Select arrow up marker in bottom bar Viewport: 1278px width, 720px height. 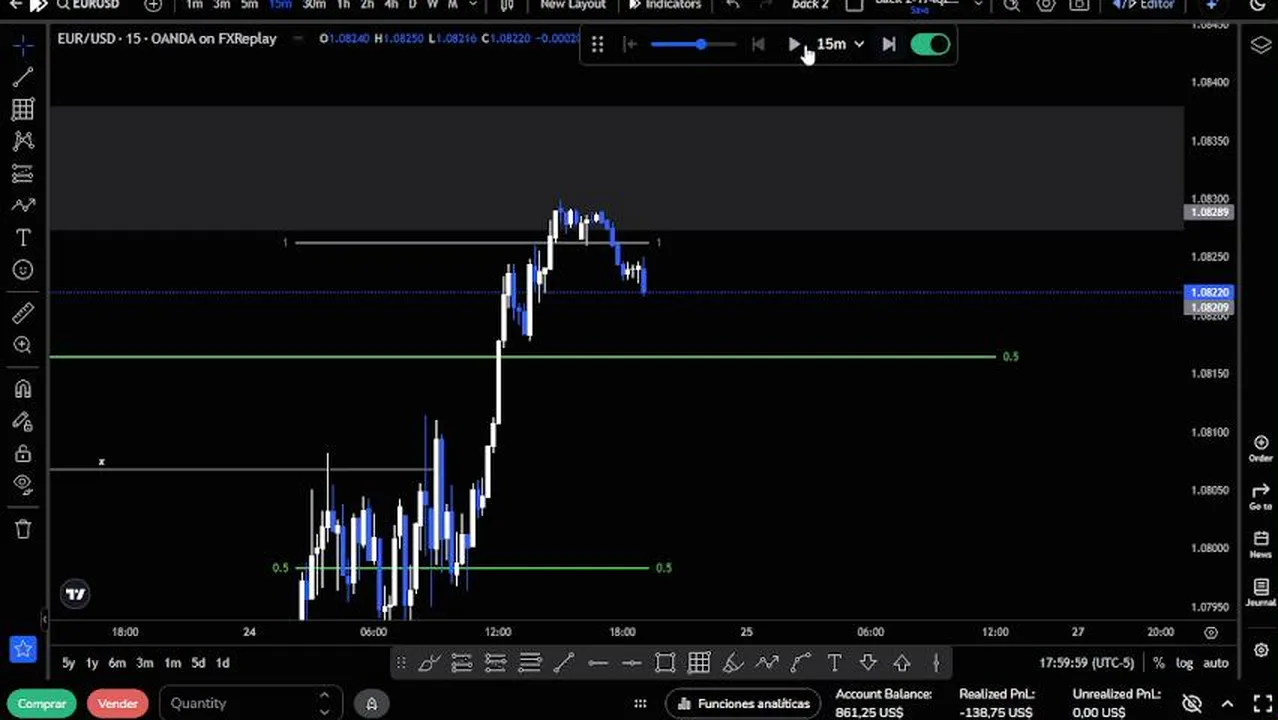pos(902,662)
